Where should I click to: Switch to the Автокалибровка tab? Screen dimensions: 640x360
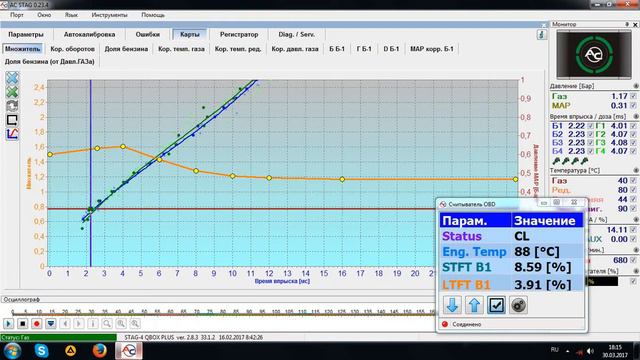pyautogui.click(x=89, y=34)
